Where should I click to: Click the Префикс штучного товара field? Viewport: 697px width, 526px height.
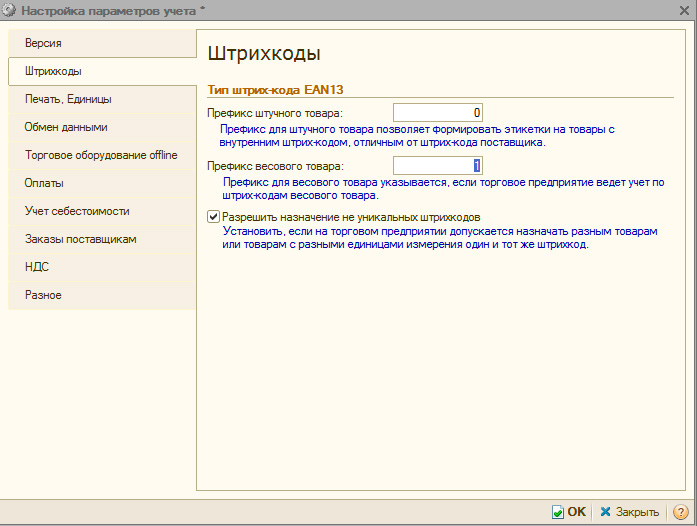click(x=439, y=112)
